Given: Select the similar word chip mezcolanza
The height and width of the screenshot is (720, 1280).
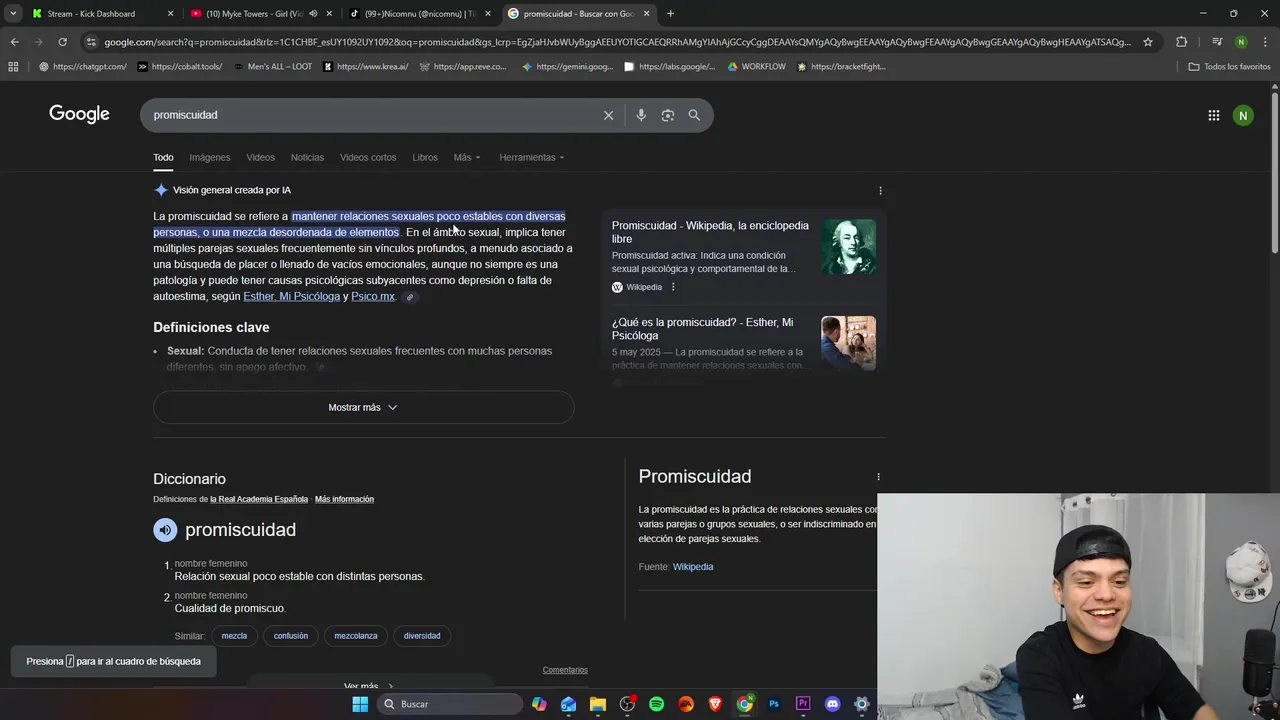Looking at the screenshot, I should (x=356, y=636).
